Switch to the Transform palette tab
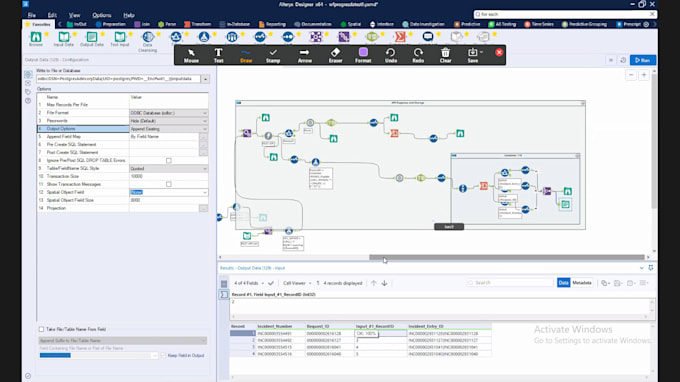Screen dimensions: 680x382 point(198,24)
